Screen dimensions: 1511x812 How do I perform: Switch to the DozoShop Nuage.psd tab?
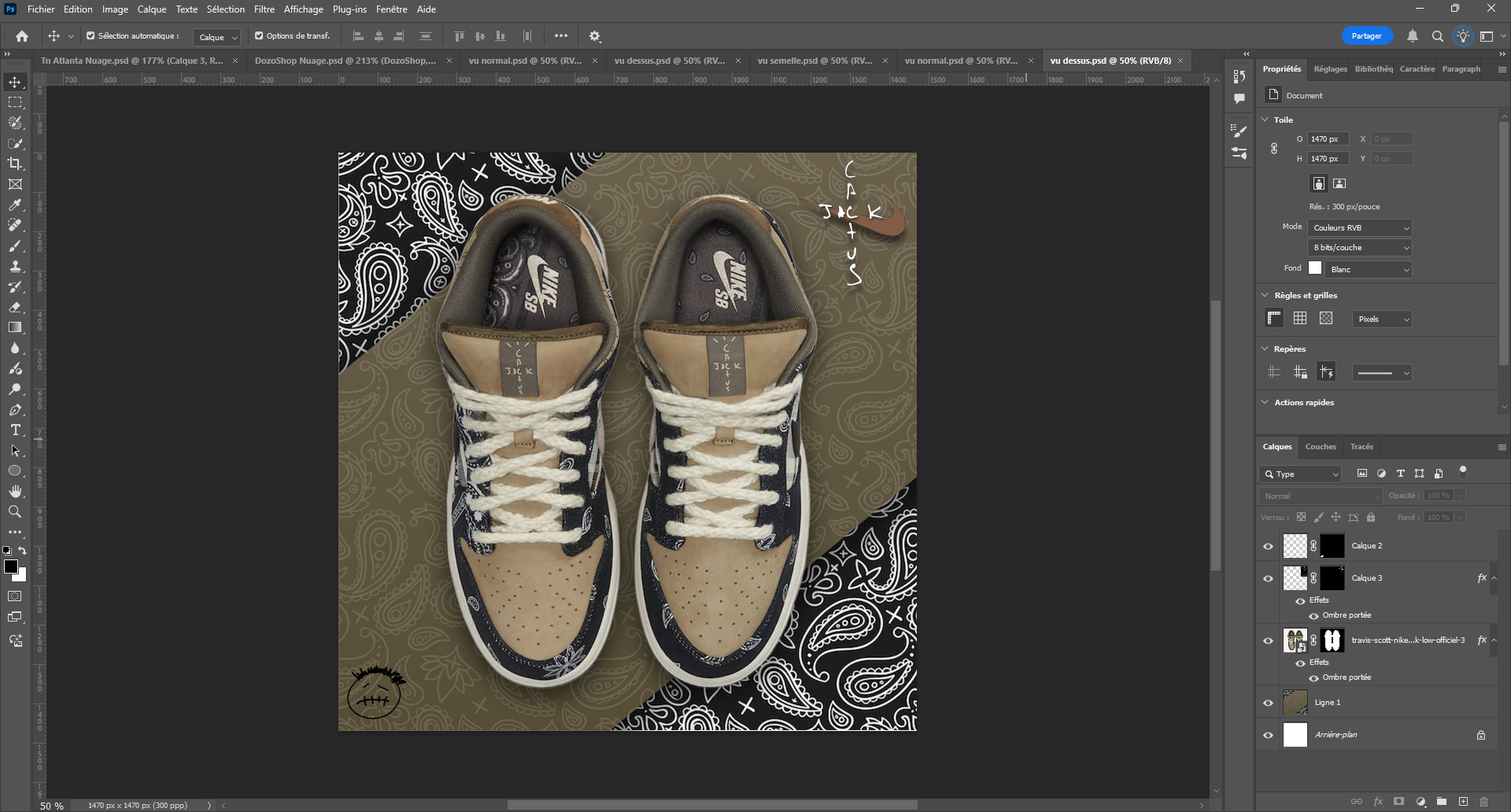345,61
